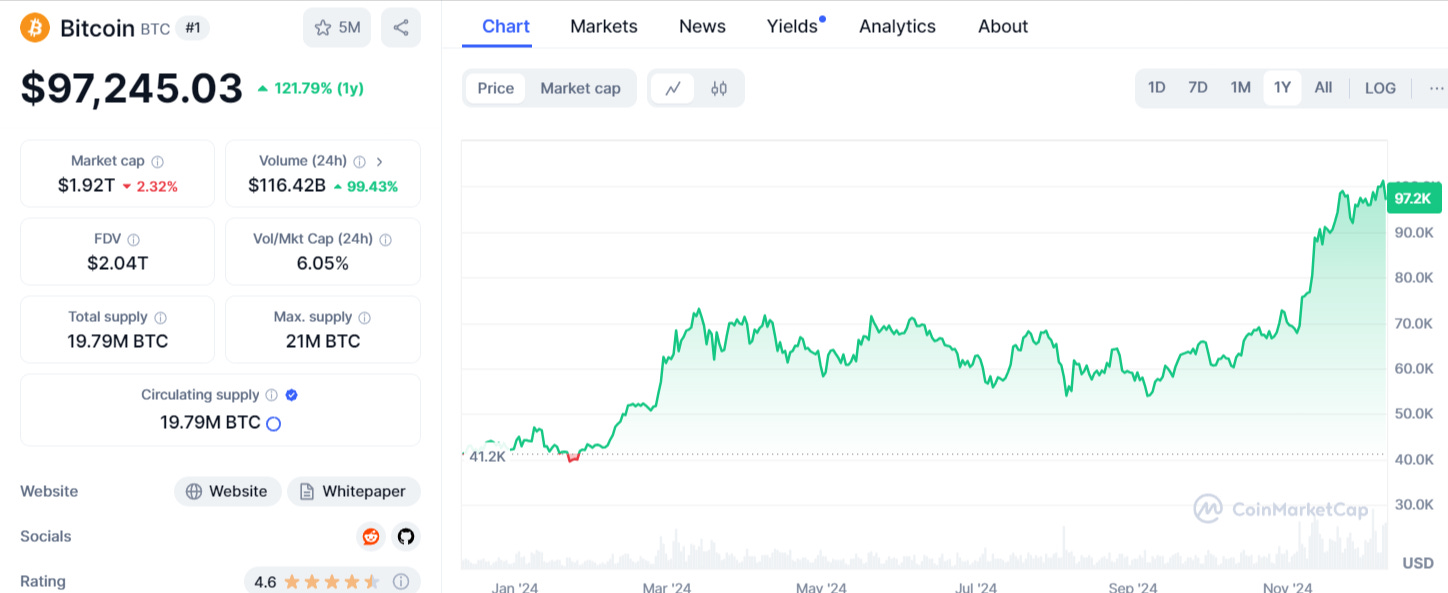The image size is (1448, 593).
Task: Click the $1.92T market cap value
Action: 86,186
